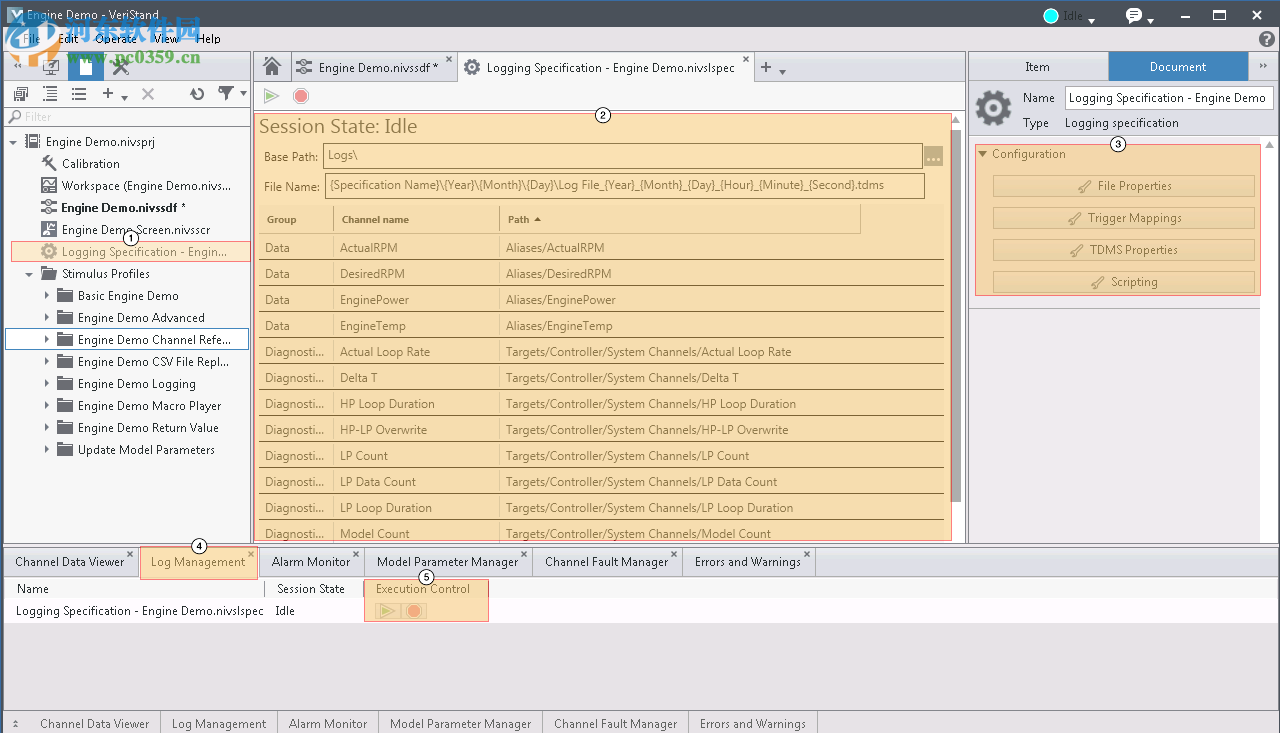Click the Home tab icon
The width and height of the screenshot is (1280, 733).
(x=271, y=67)
